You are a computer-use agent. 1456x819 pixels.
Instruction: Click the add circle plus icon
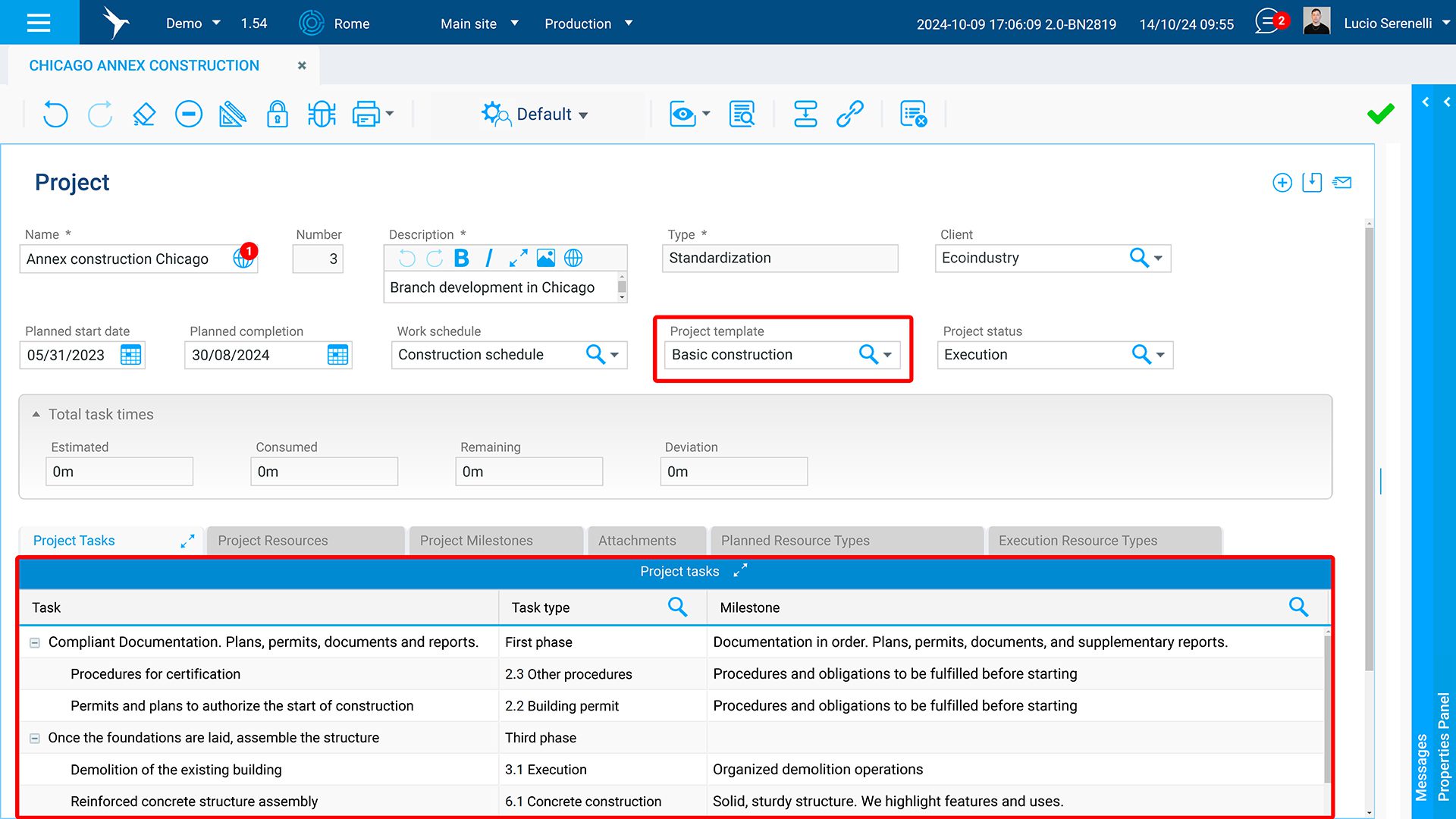[1282, 183]
